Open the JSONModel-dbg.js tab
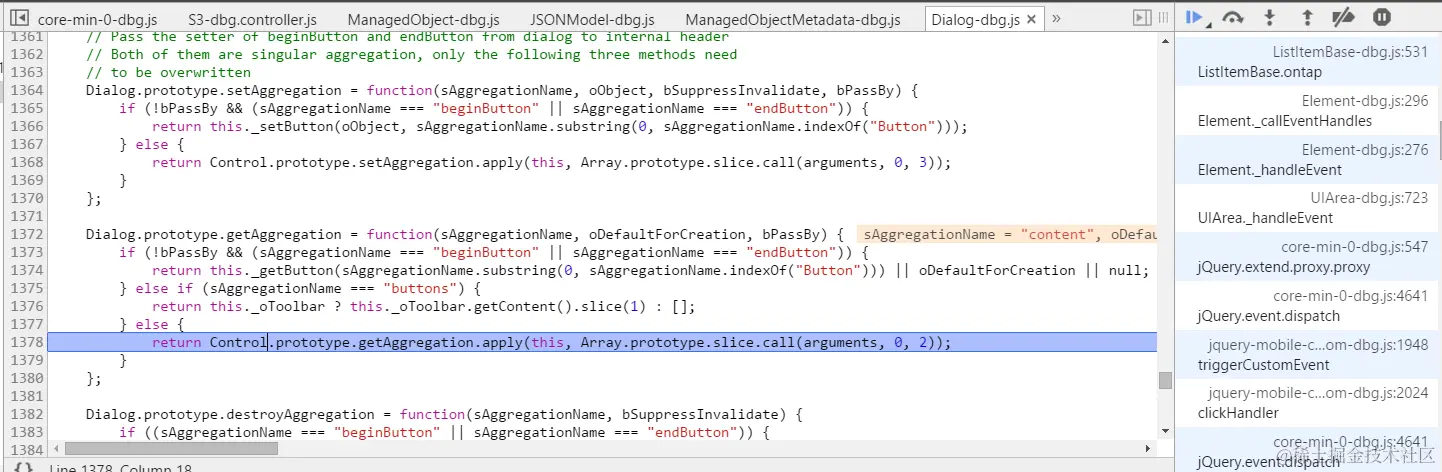This screenshot has width=1442, height=472. tap(592, 19)
